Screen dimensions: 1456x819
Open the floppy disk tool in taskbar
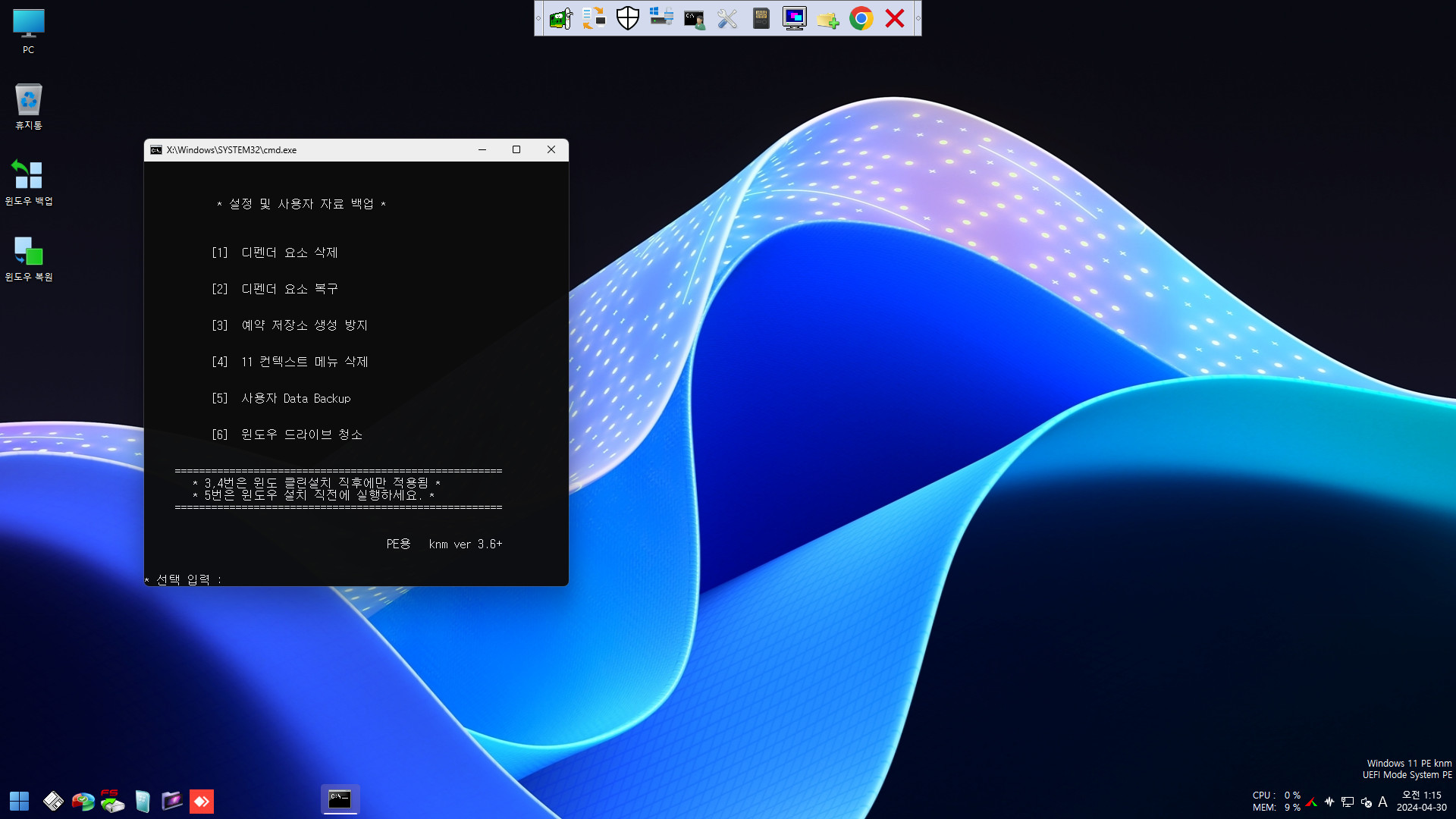tap(53, 801)
